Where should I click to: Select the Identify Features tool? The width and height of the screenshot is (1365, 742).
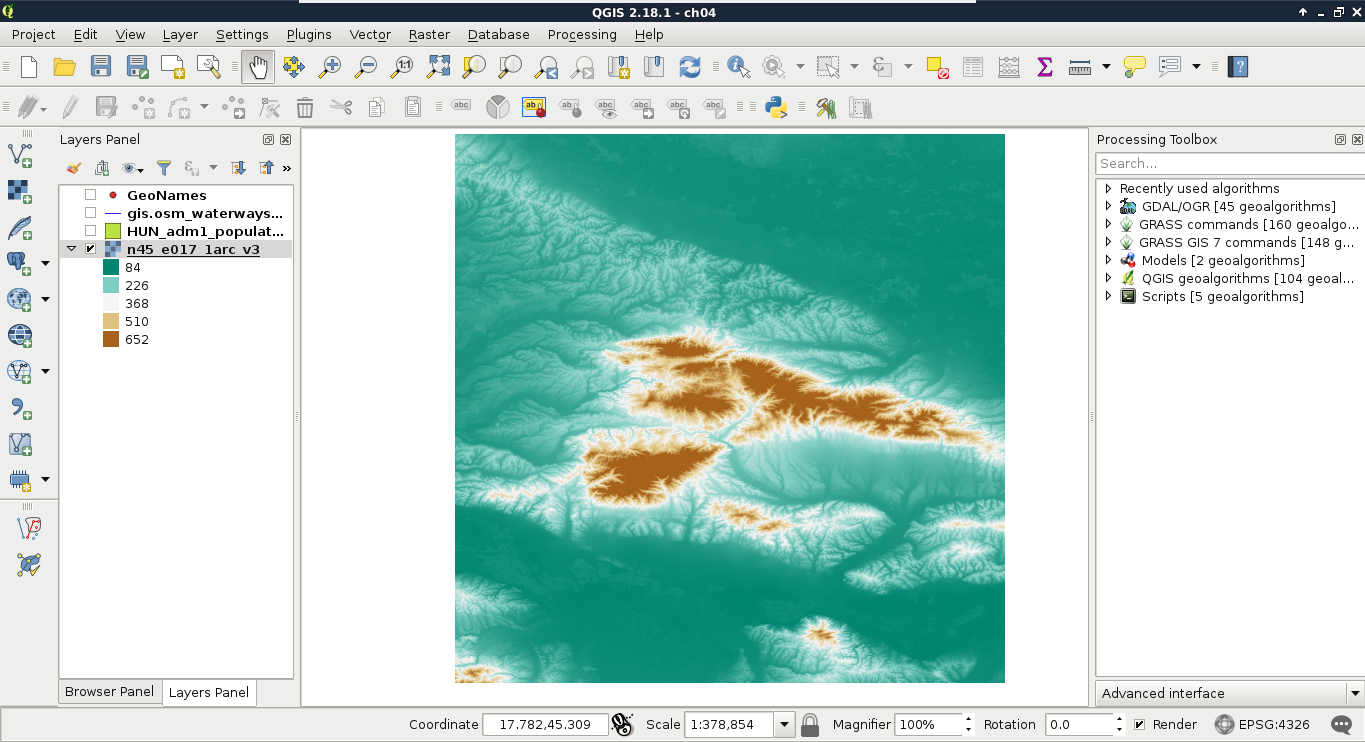[739, 67]
